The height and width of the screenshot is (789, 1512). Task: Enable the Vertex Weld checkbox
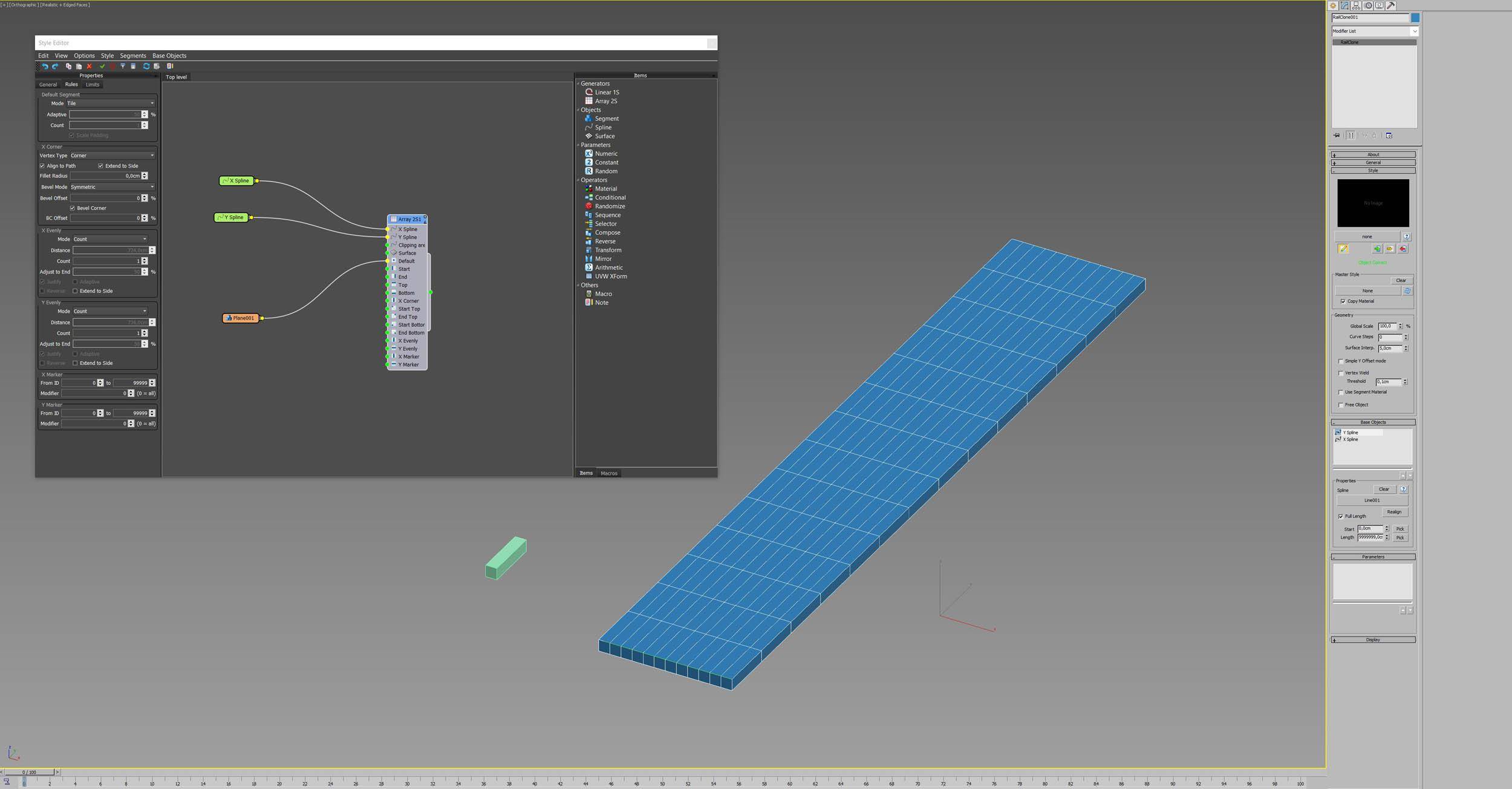1341,373
